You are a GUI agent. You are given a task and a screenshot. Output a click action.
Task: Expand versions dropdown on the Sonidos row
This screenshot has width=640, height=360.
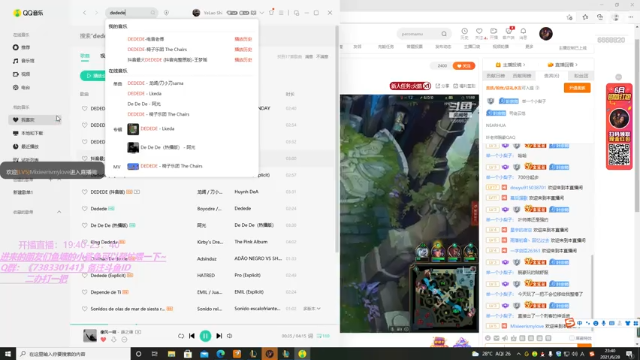tap(312, 309)
